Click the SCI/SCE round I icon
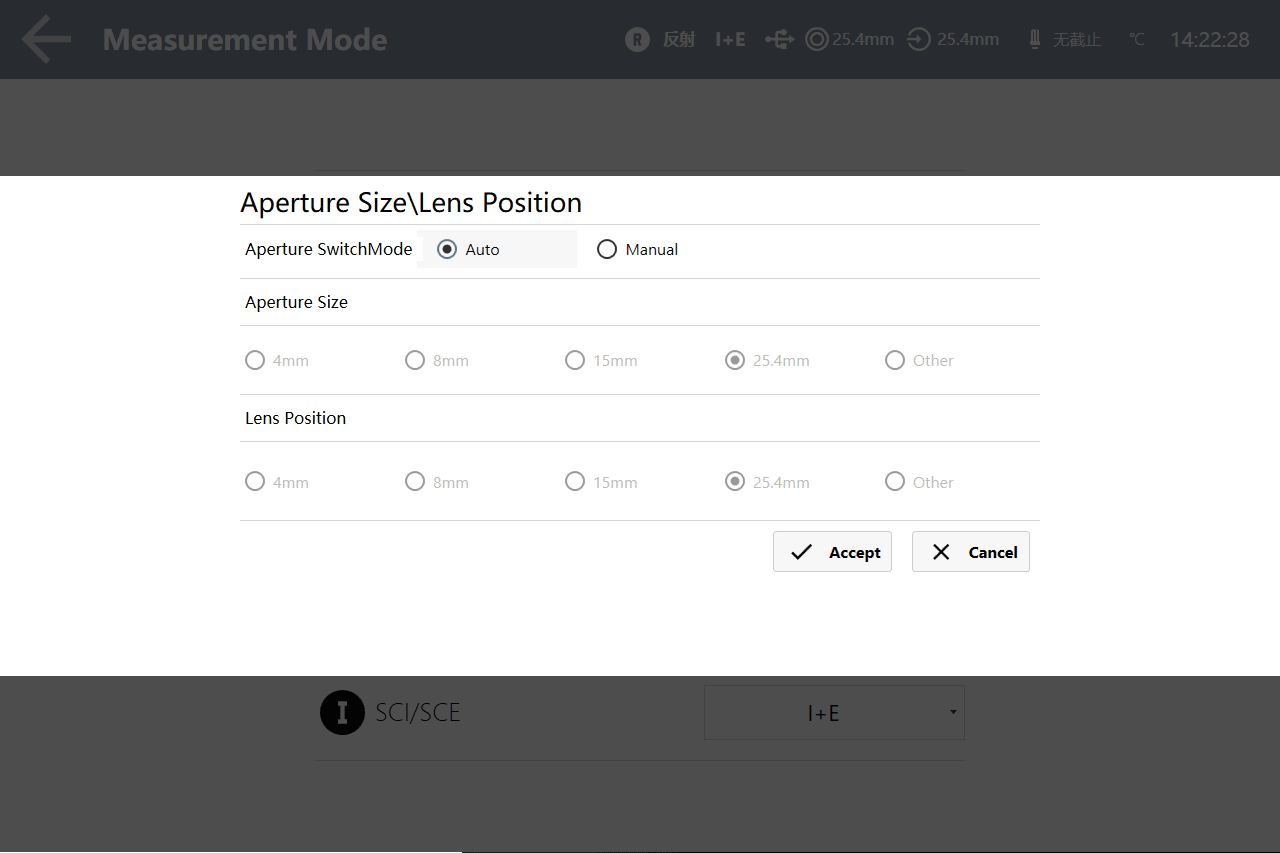This screenshot has width=1280, height=853. pyautogui.click(x=342, y=713)
